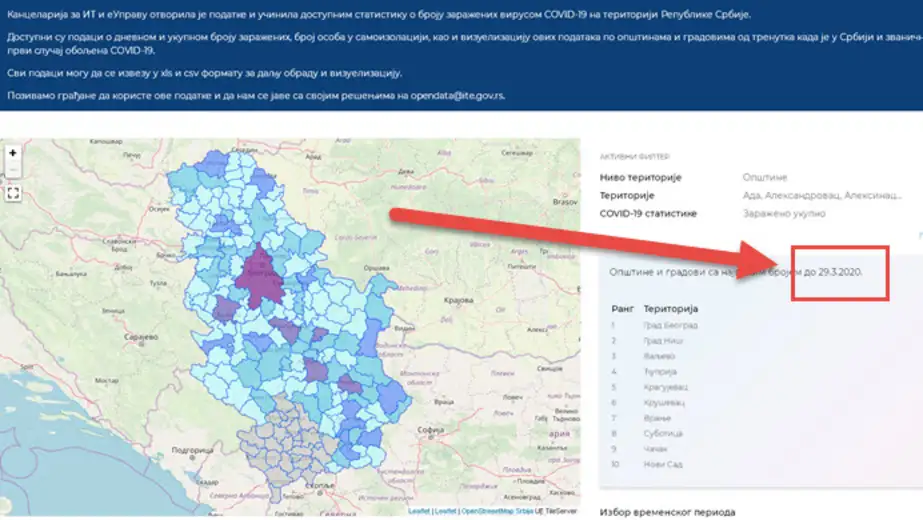923x520 pixels.
Task: Enter fullscreen map view
Action: 13,193
